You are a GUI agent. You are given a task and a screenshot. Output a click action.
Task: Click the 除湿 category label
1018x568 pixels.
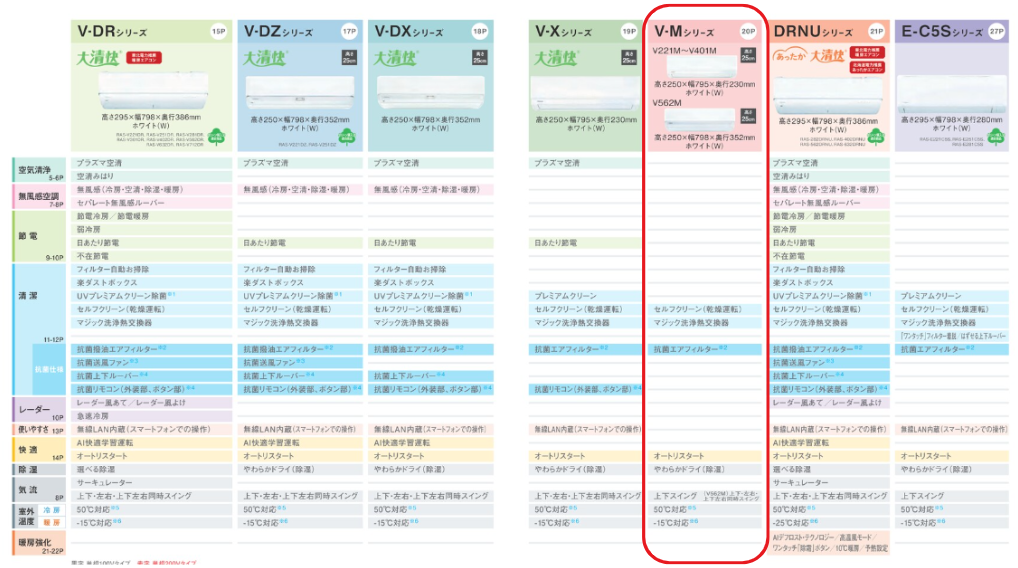click(x=39, y=469)
